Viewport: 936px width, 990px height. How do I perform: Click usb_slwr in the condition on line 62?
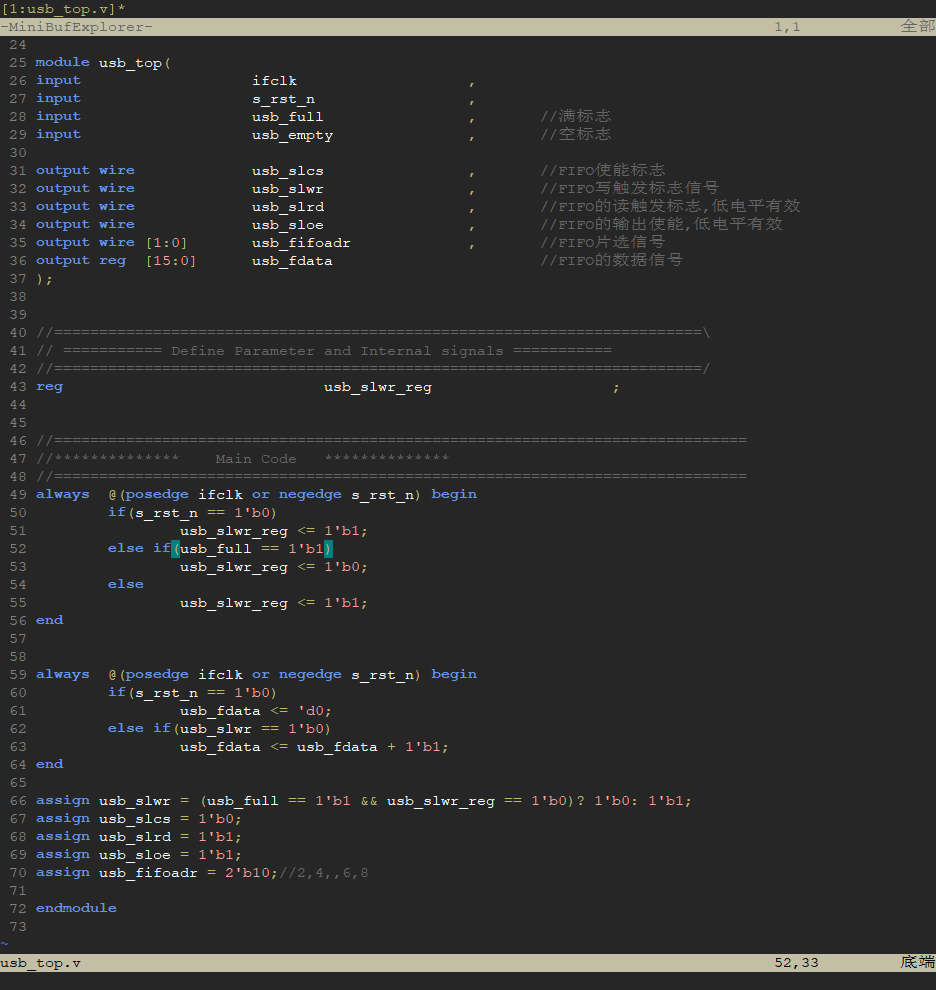pyautogui.click(x=215, y=729)
